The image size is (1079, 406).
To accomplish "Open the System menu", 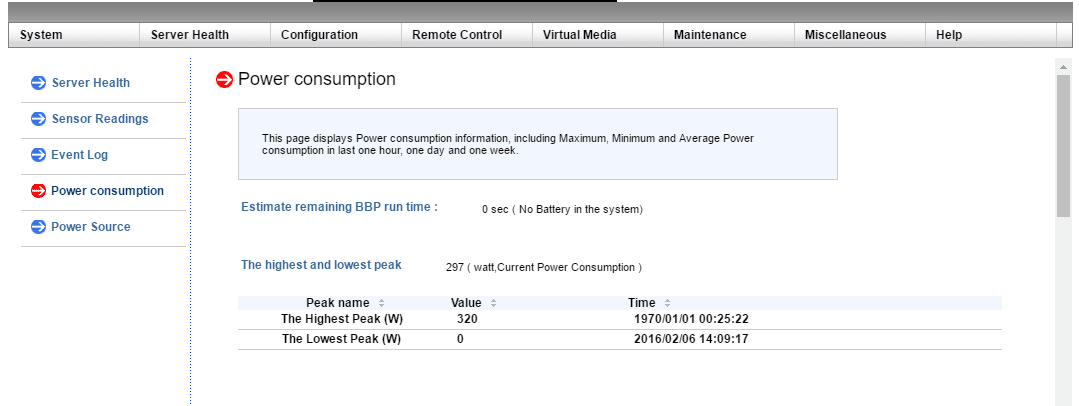I will pos(41,35).
